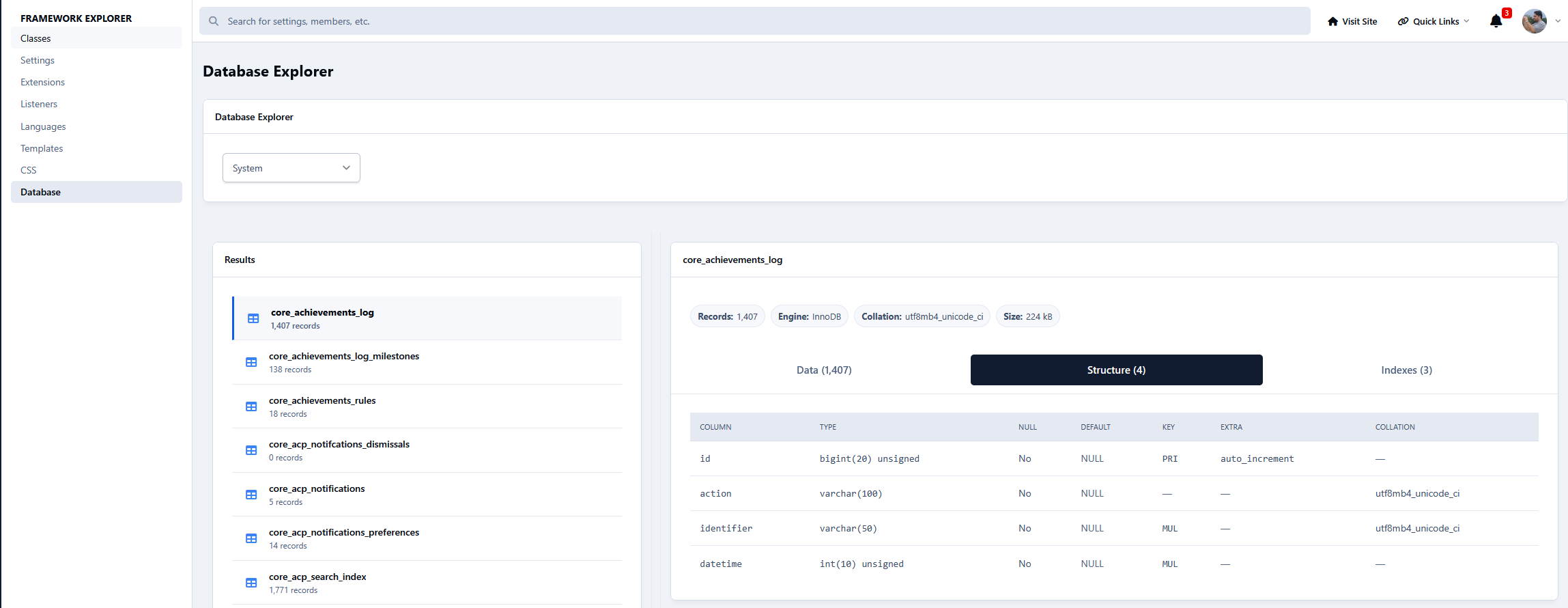Click the auto_increment extra cell
Viewport: 1568px width, 608px height.
tap(1257, 458)
